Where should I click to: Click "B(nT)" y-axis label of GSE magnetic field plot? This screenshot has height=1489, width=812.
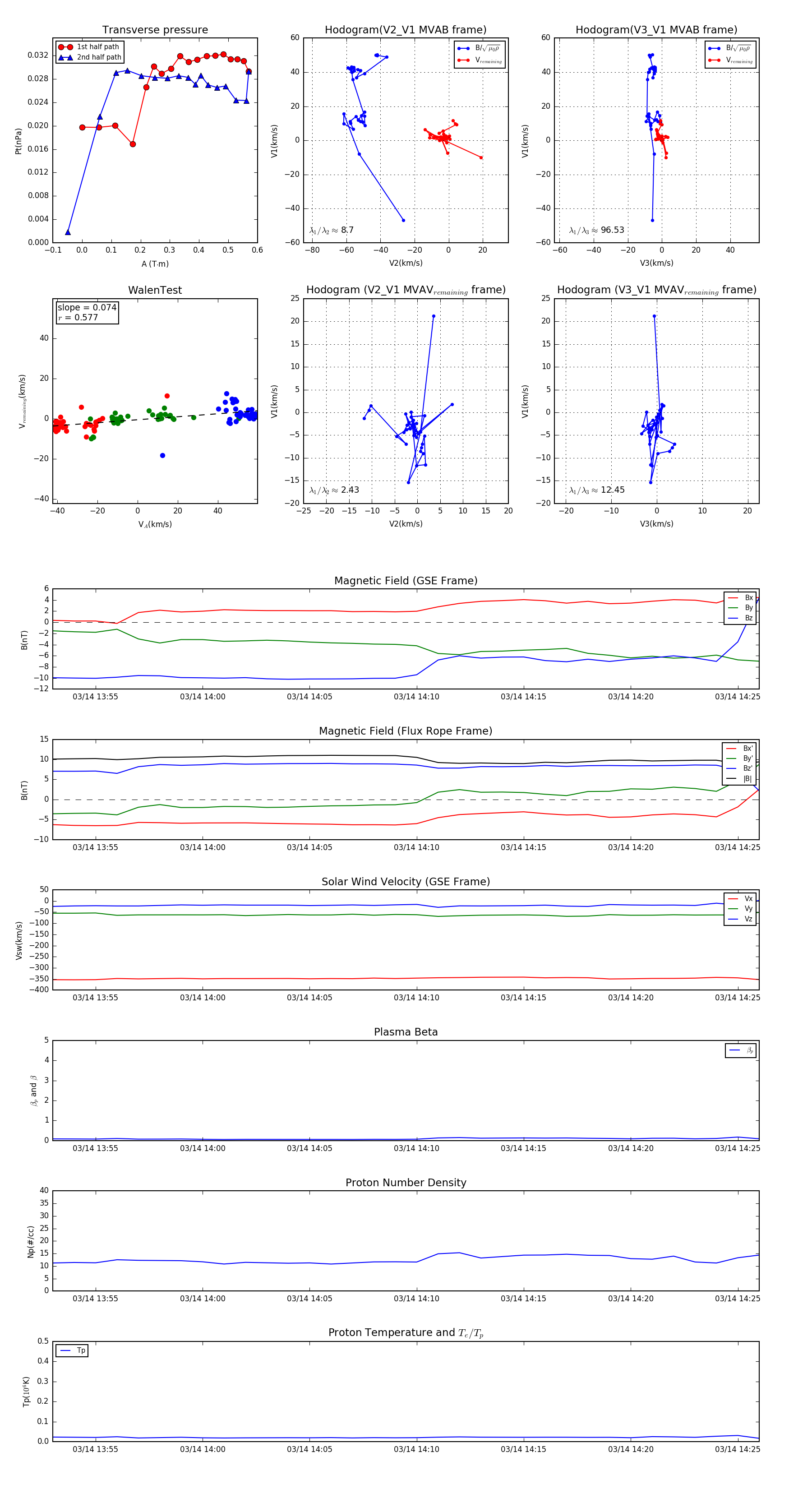tap(24, 640)
